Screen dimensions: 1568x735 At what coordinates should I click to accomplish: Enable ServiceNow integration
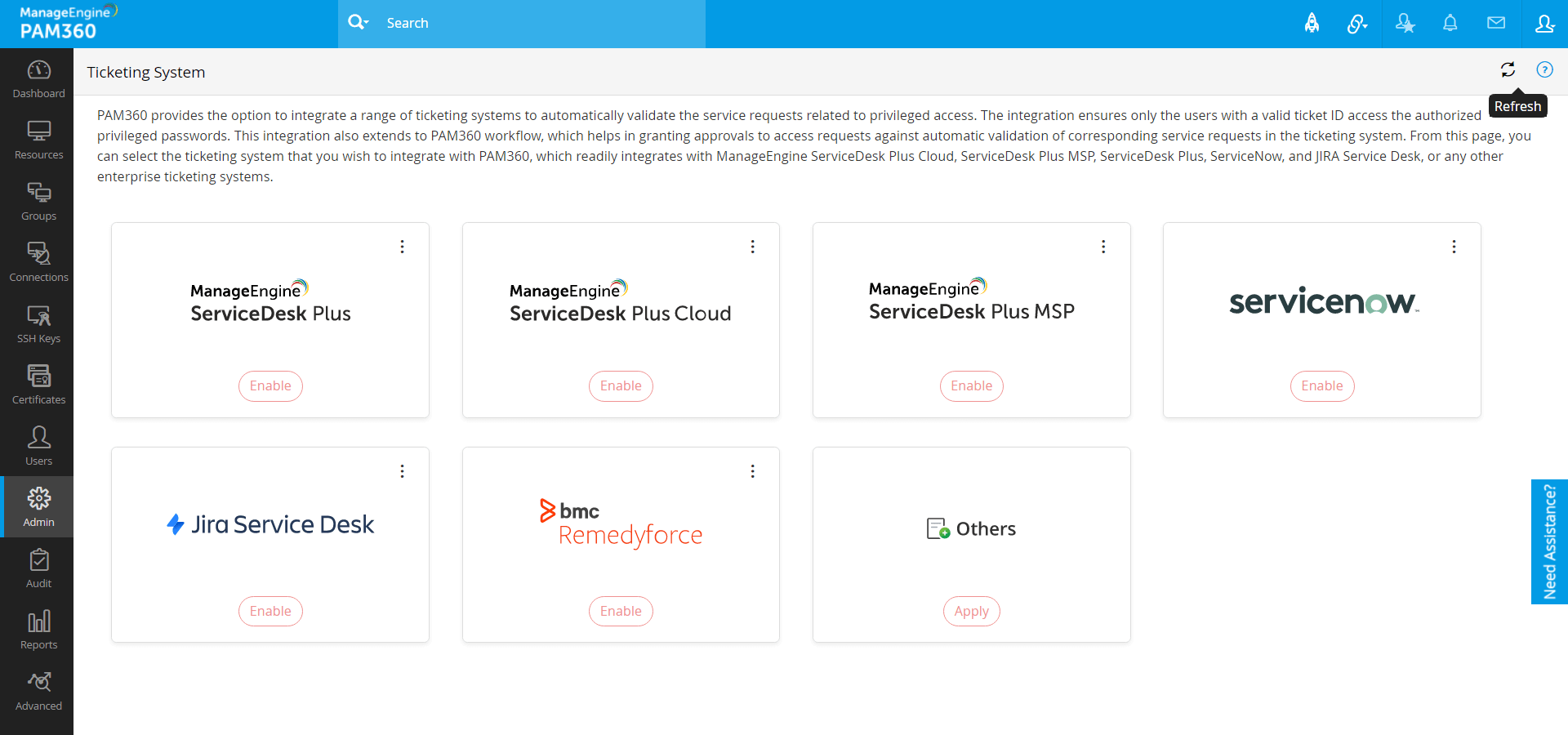pyautogui.click(x=1322, y=386)
